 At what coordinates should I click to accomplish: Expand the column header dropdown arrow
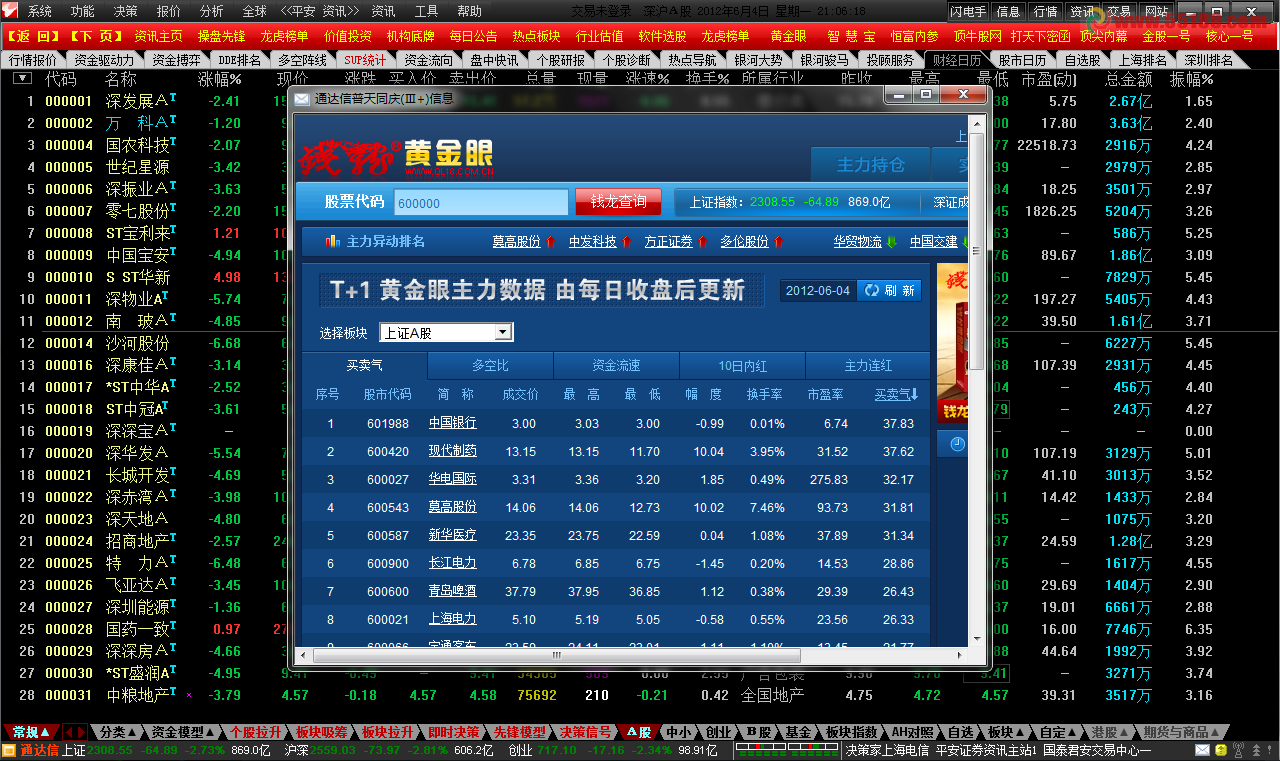tap(22, 78)
